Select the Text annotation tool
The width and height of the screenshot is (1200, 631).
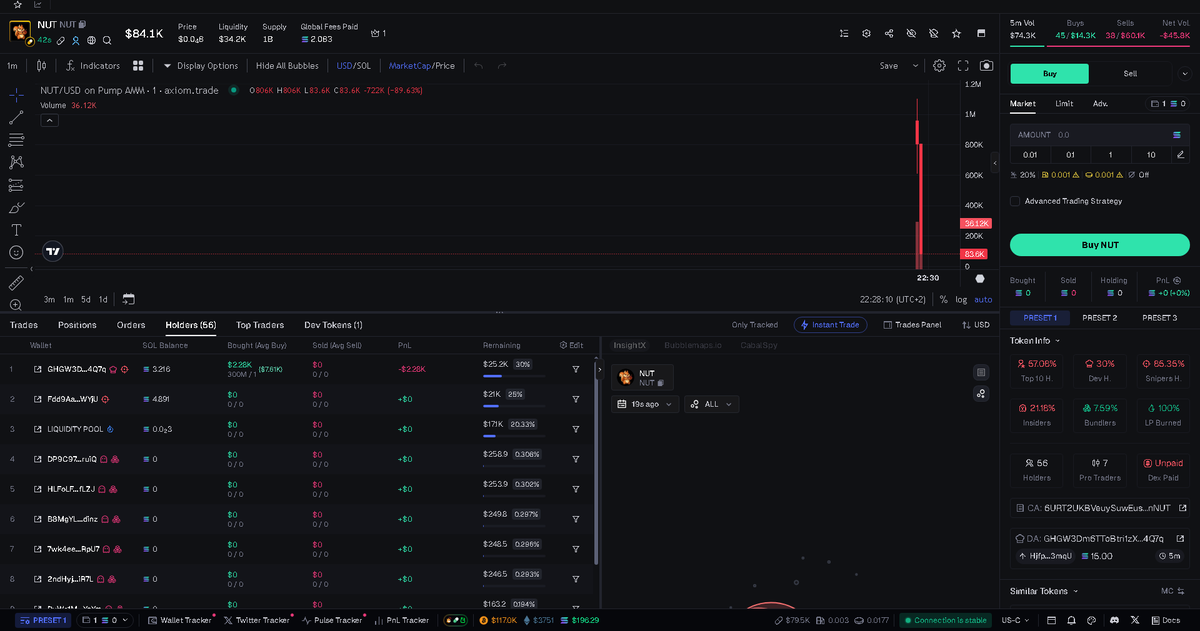coord(16,230)
